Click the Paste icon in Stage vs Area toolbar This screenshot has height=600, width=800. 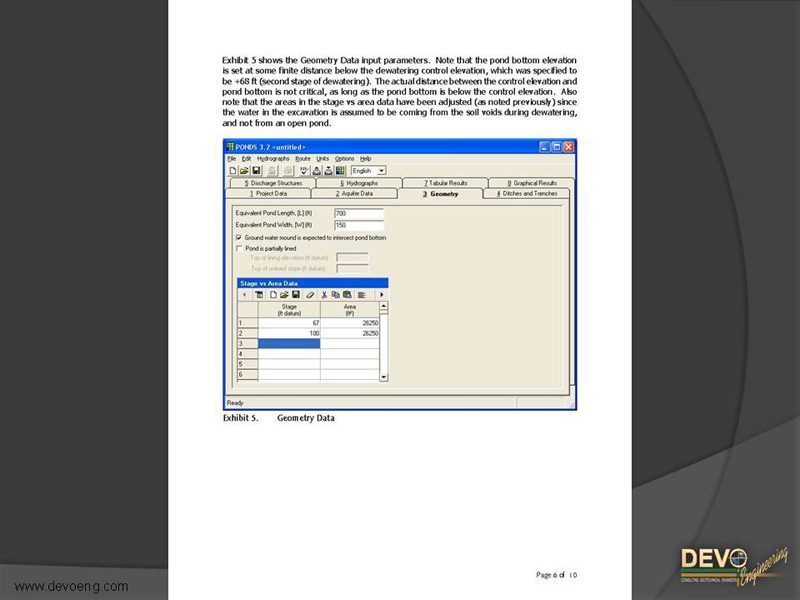[346, 295]
